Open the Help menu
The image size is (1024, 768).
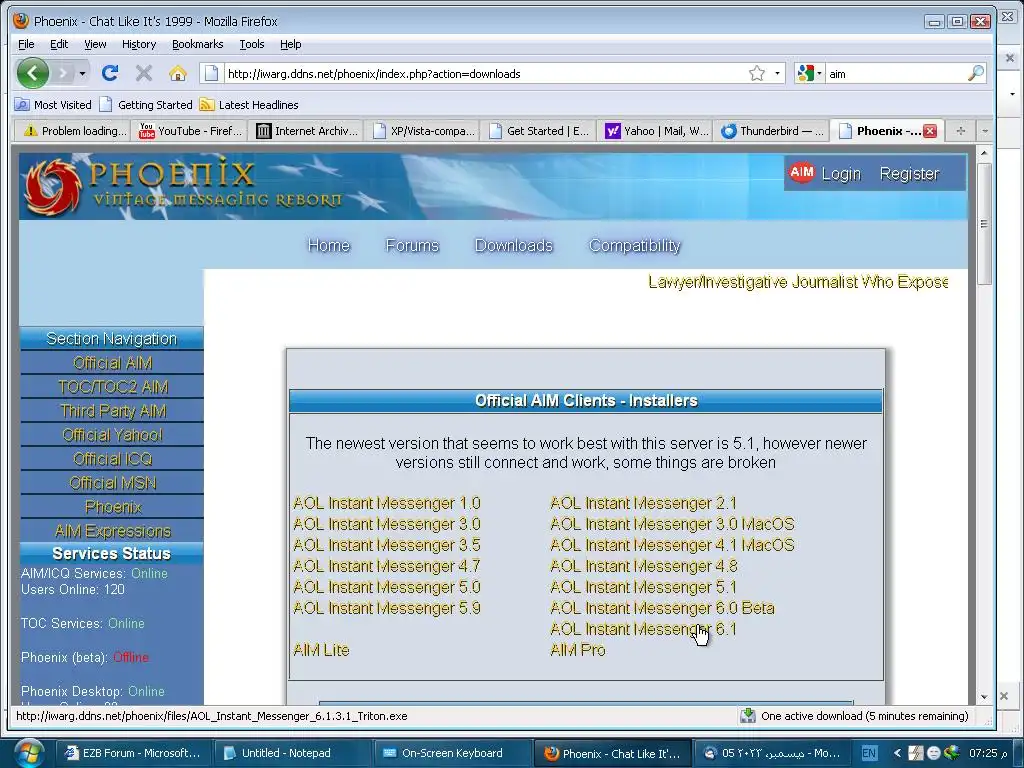tap(291, 44)
